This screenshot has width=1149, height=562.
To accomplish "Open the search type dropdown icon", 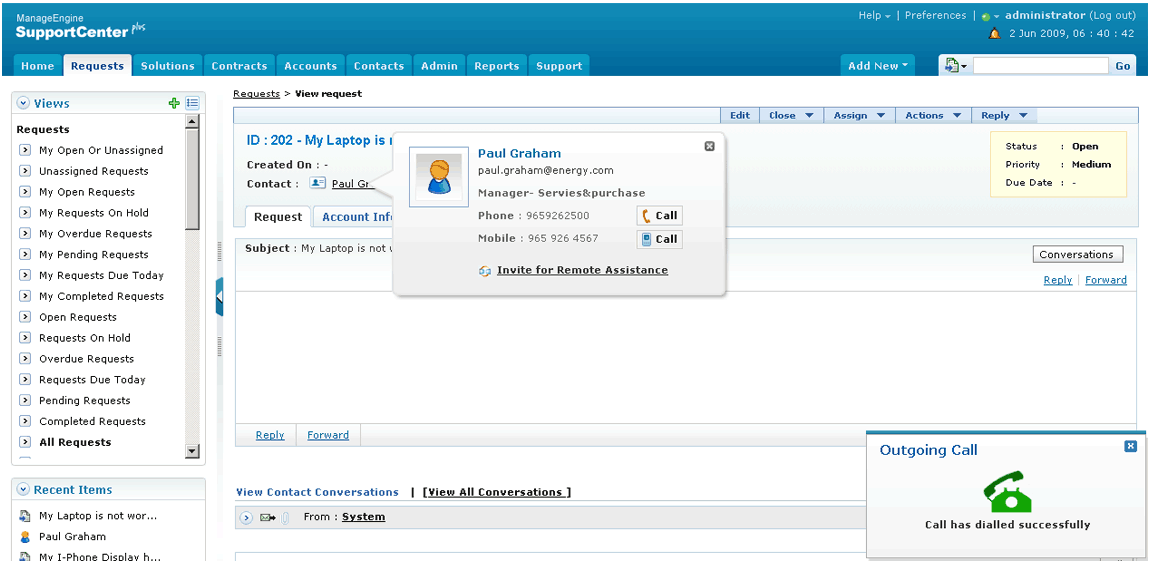I will click(x=956, y=66).
